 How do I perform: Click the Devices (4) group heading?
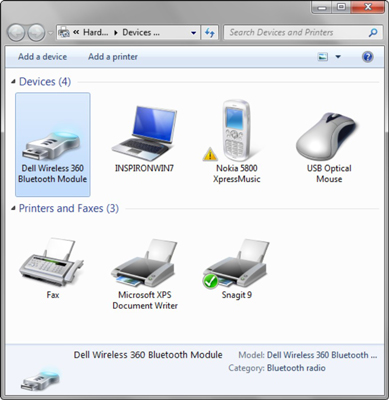[x=45, y=82]
